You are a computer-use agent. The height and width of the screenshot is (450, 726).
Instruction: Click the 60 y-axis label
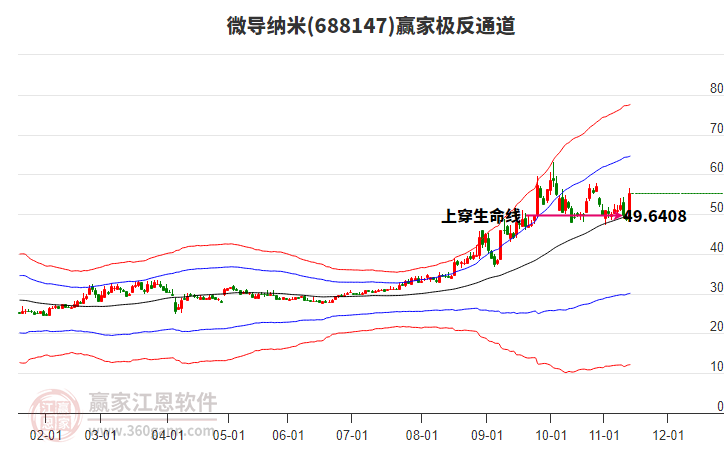(x=716, y=168)
